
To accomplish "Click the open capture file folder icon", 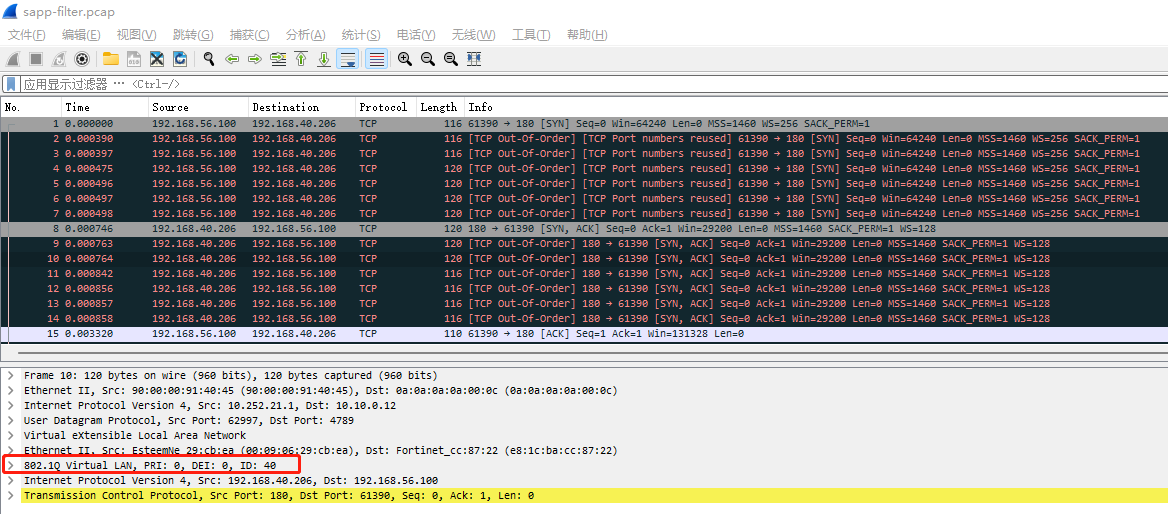I will [110, 59].
